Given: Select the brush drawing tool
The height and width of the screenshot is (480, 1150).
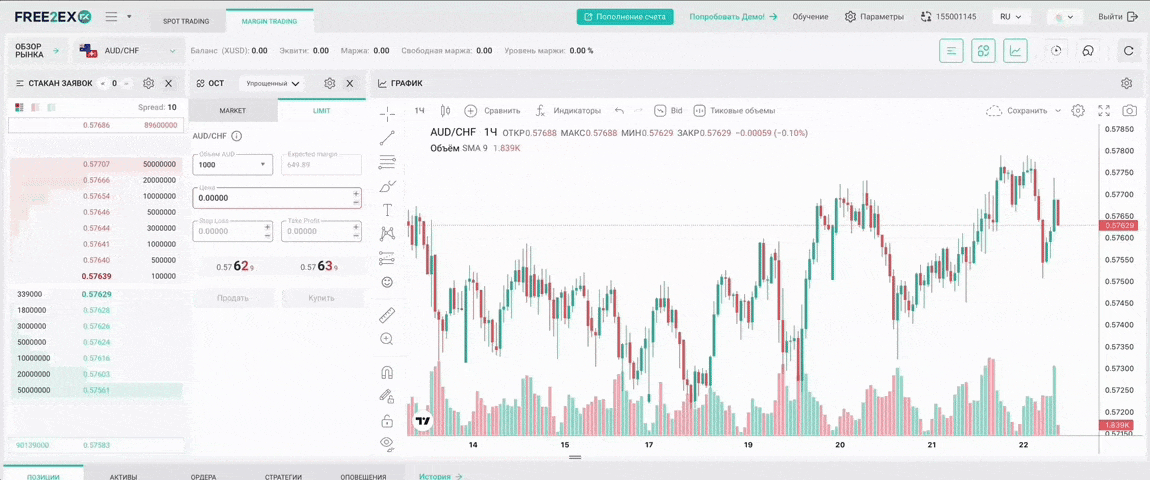Looking at the screenshot, I should [x=387, y=186].
